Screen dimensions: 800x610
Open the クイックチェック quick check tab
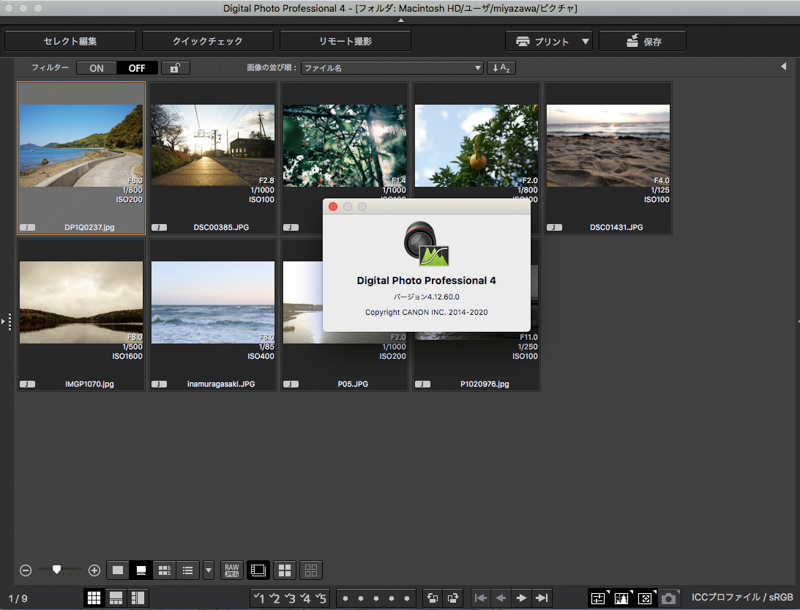coord(208,41)
